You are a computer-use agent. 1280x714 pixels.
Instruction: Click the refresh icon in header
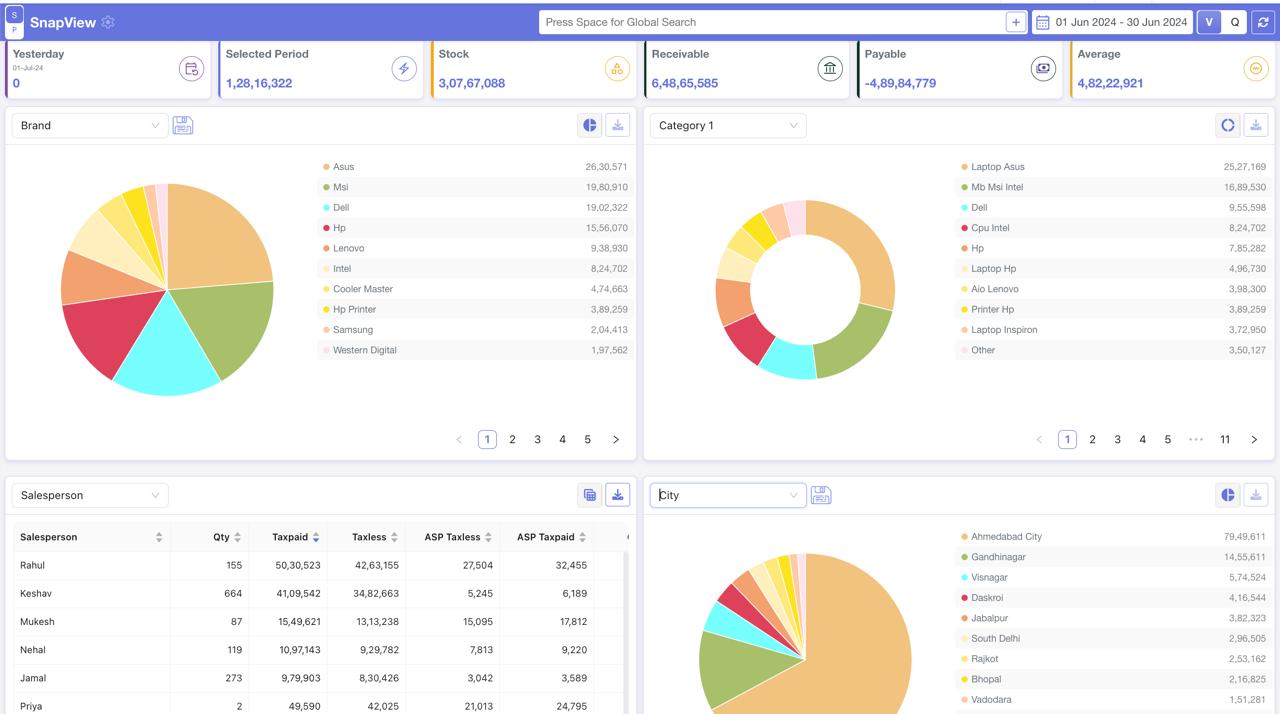tap(1263, 22)
